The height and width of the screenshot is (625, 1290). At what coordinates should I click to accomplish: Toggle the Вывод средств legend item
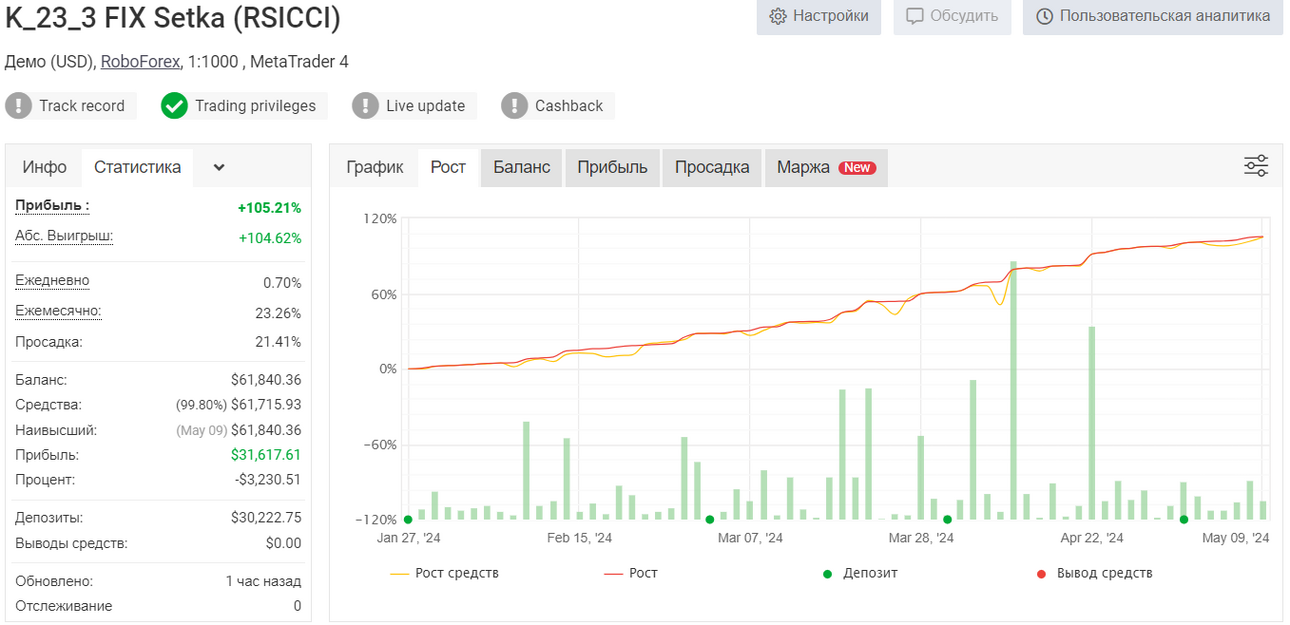1094,573
